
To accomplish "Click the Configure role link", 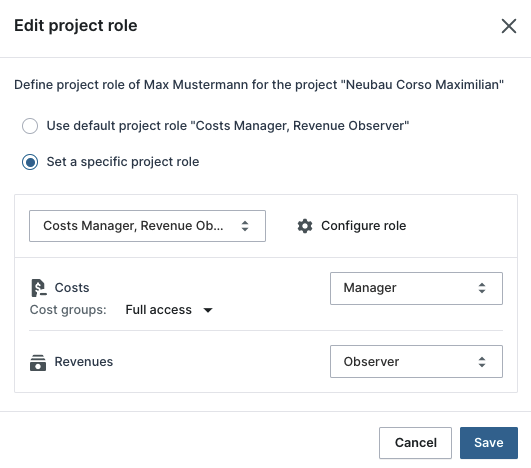I will coord(363,226).
